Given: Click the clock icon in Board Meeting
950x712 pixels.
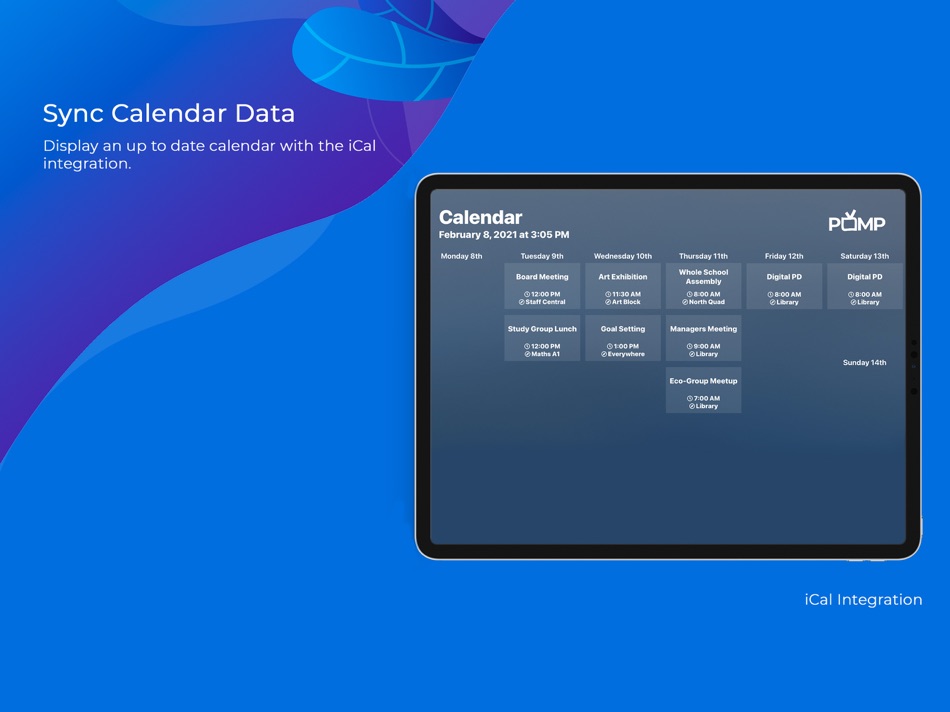Looking at the screenshot, I should pyautogui.click(x=527, y=294).
